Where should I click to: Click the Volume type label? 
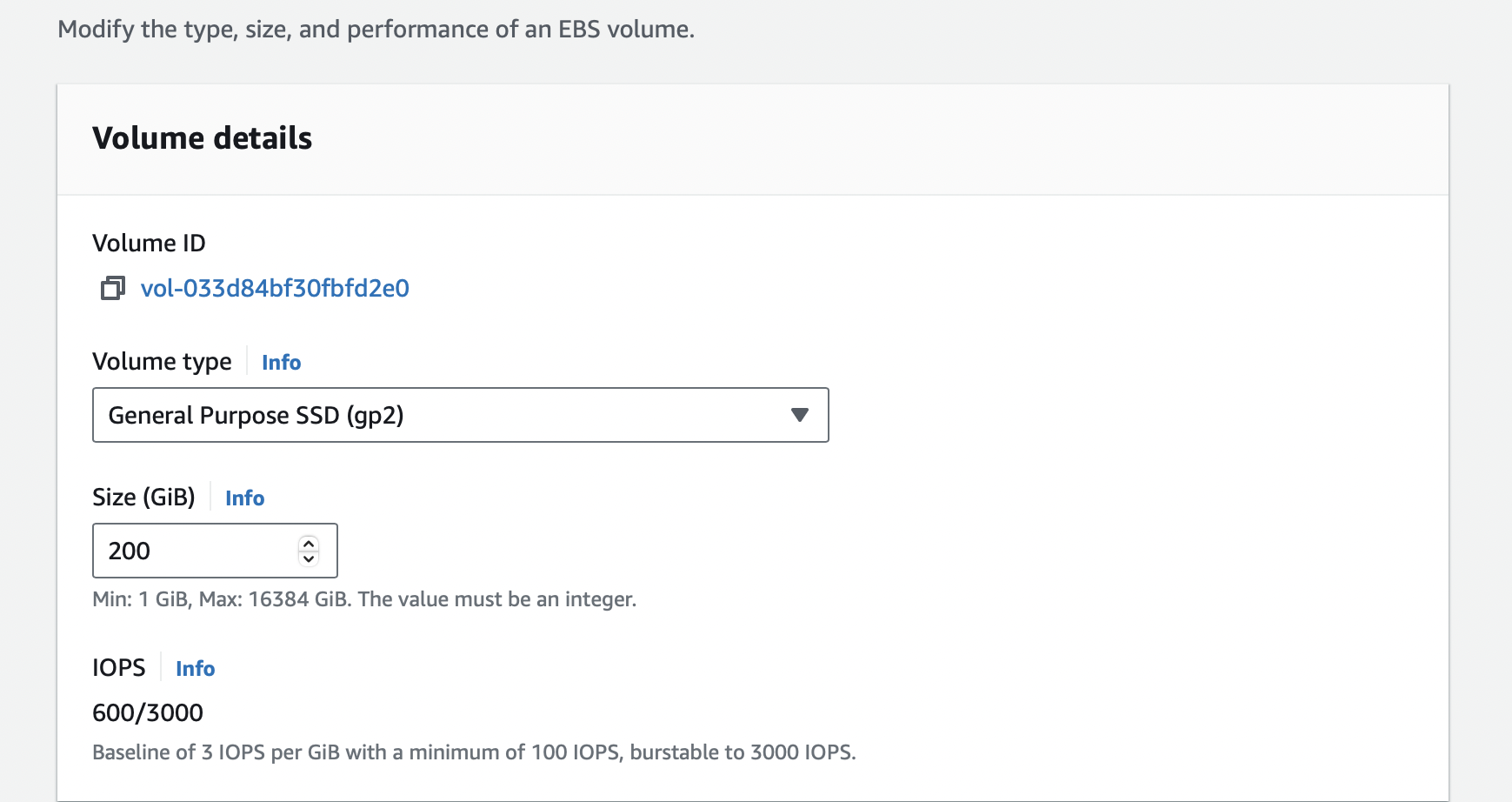pyautogui.click(x=162, y=362)
